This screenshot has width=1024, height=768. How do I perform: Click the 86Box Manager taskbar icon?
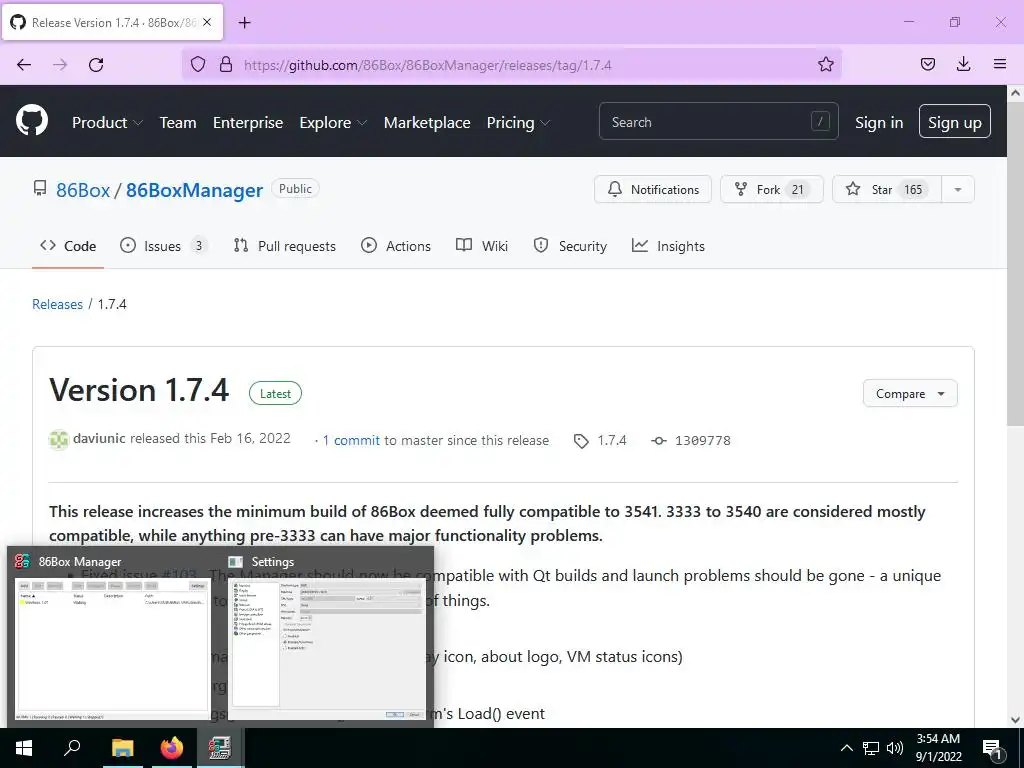[x=220, y=748]
